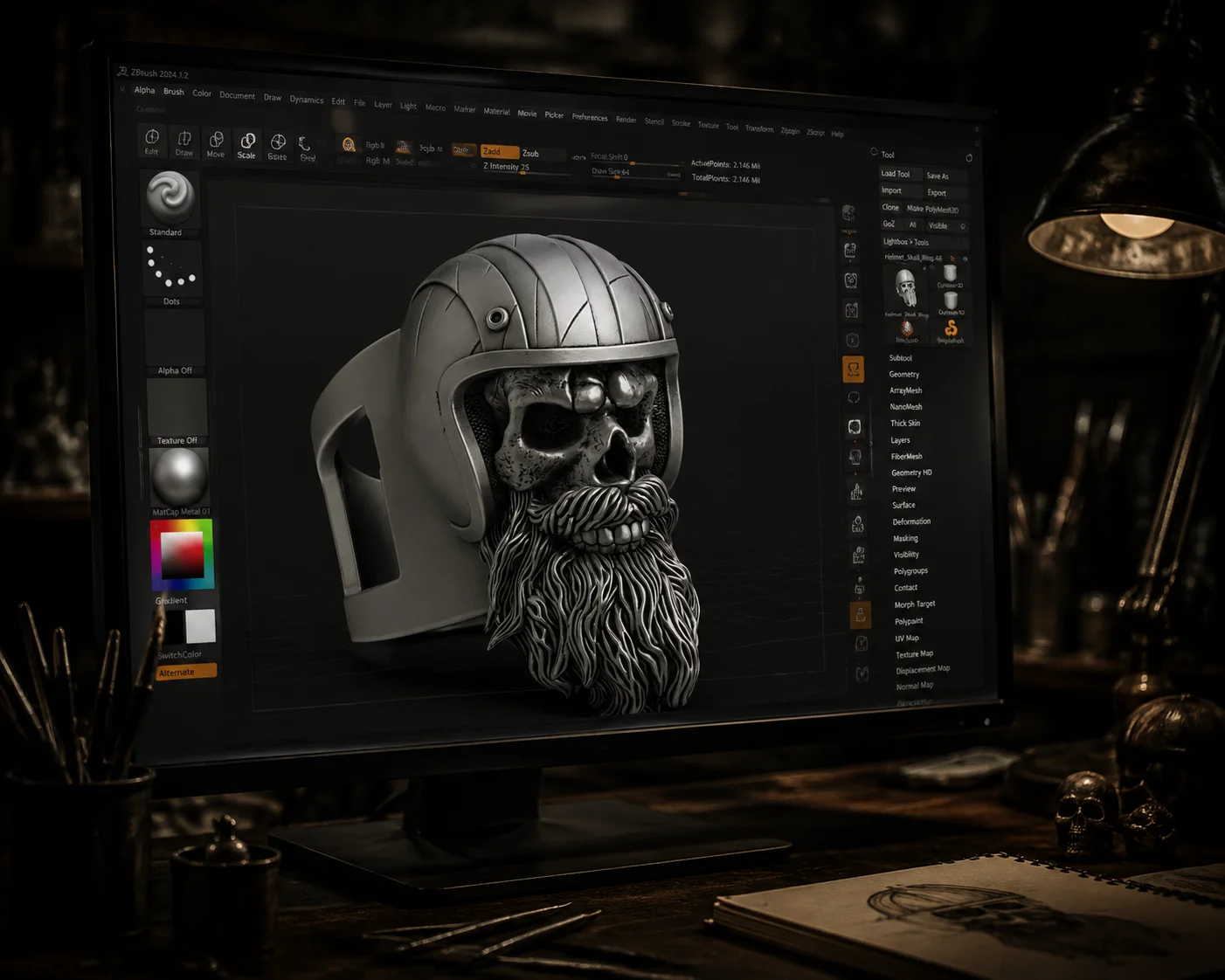Click the Export button
The width and height of the screenshot is (1225, 980).
click(x=945, y=193)
